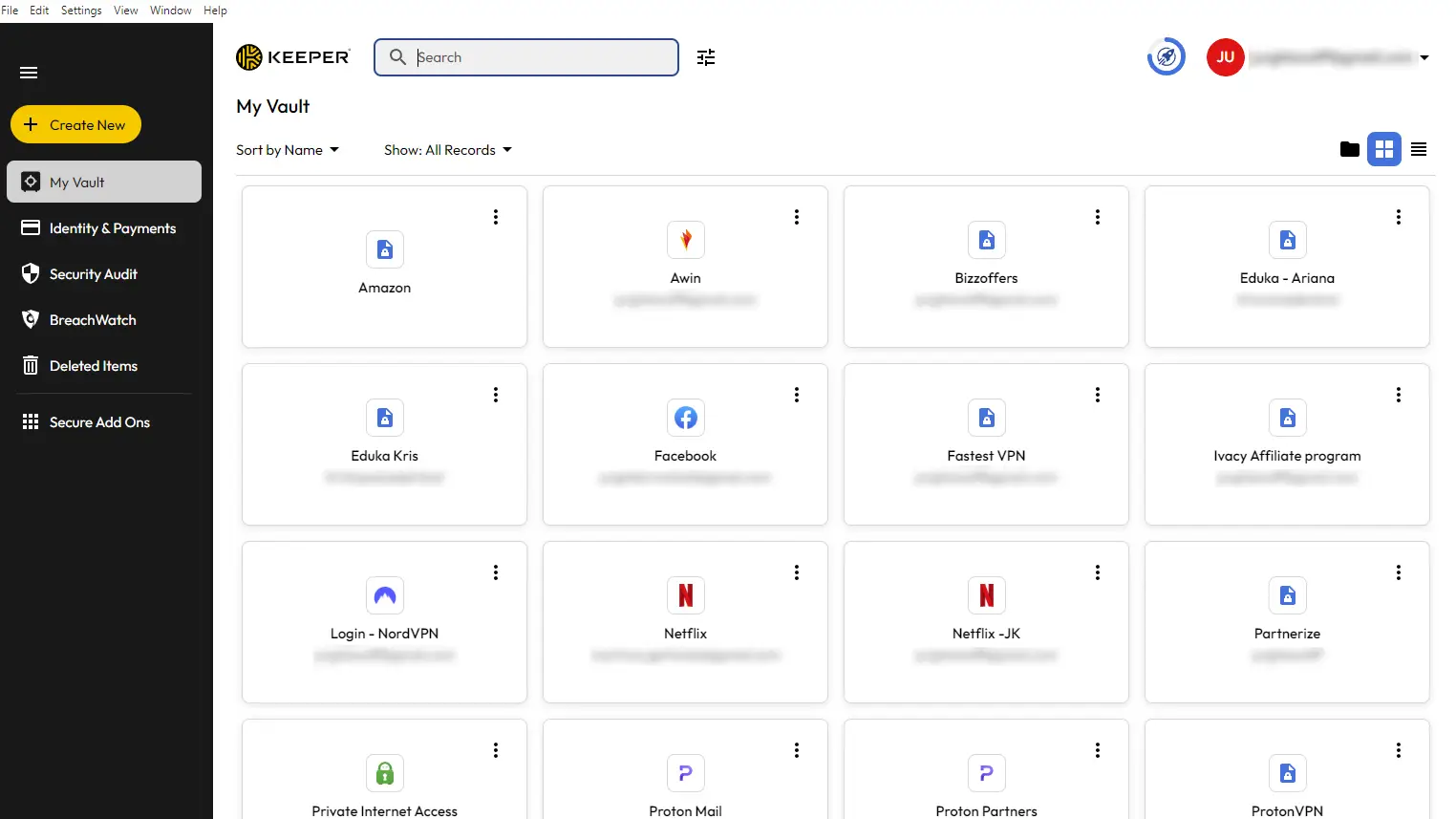
Task: Switch to folder view icon
Action: 1350,149
